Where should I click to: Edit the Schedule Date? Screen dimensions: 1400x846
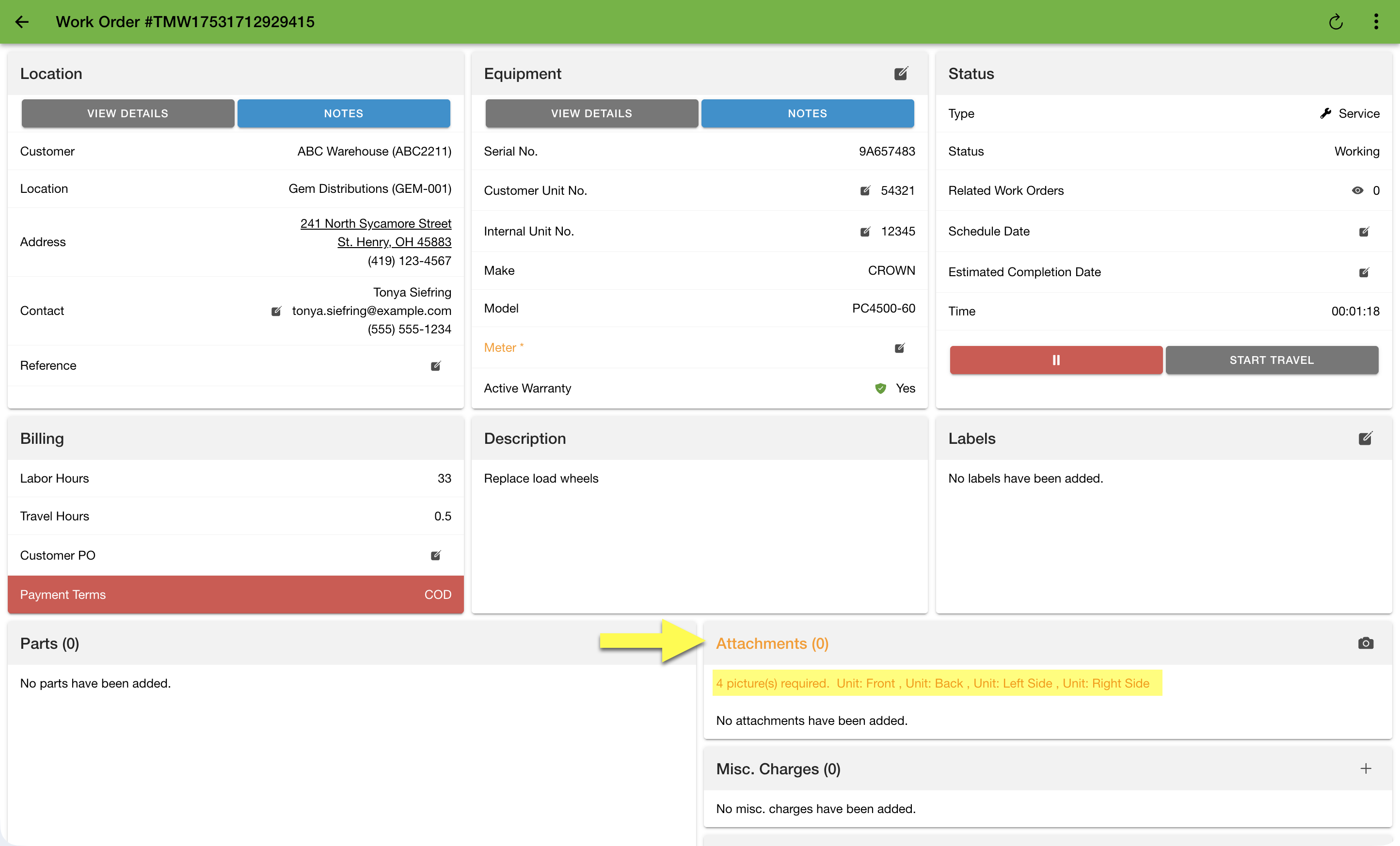pos(1364,232)
